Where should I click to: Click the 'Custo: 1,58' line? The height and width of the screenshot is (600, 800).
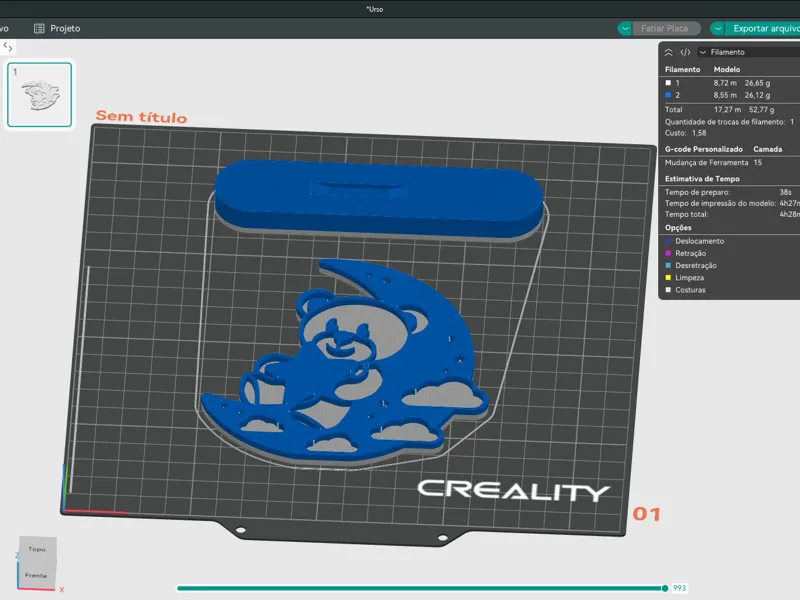685,133
